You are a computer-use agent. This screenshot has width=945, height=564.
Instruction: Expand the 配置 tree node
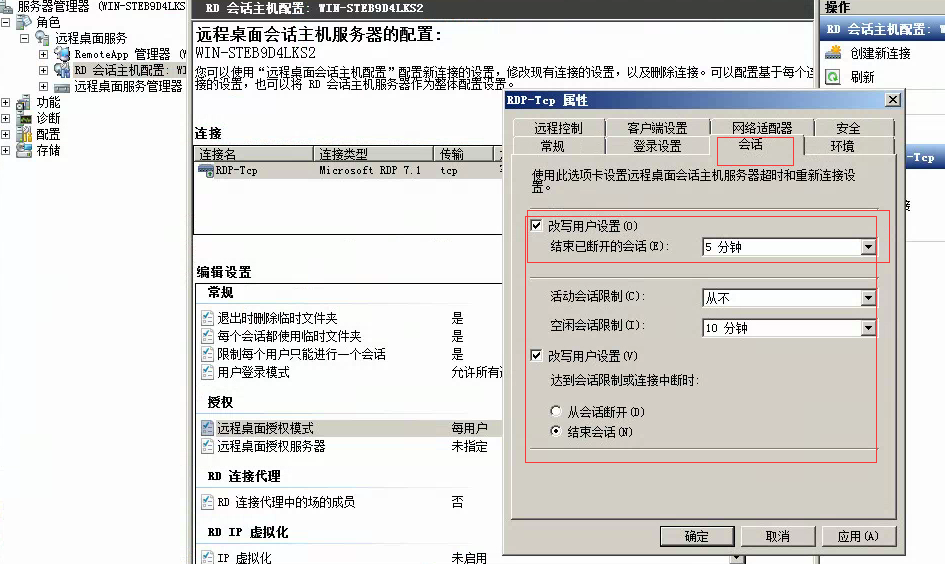(x=5, y=134)
